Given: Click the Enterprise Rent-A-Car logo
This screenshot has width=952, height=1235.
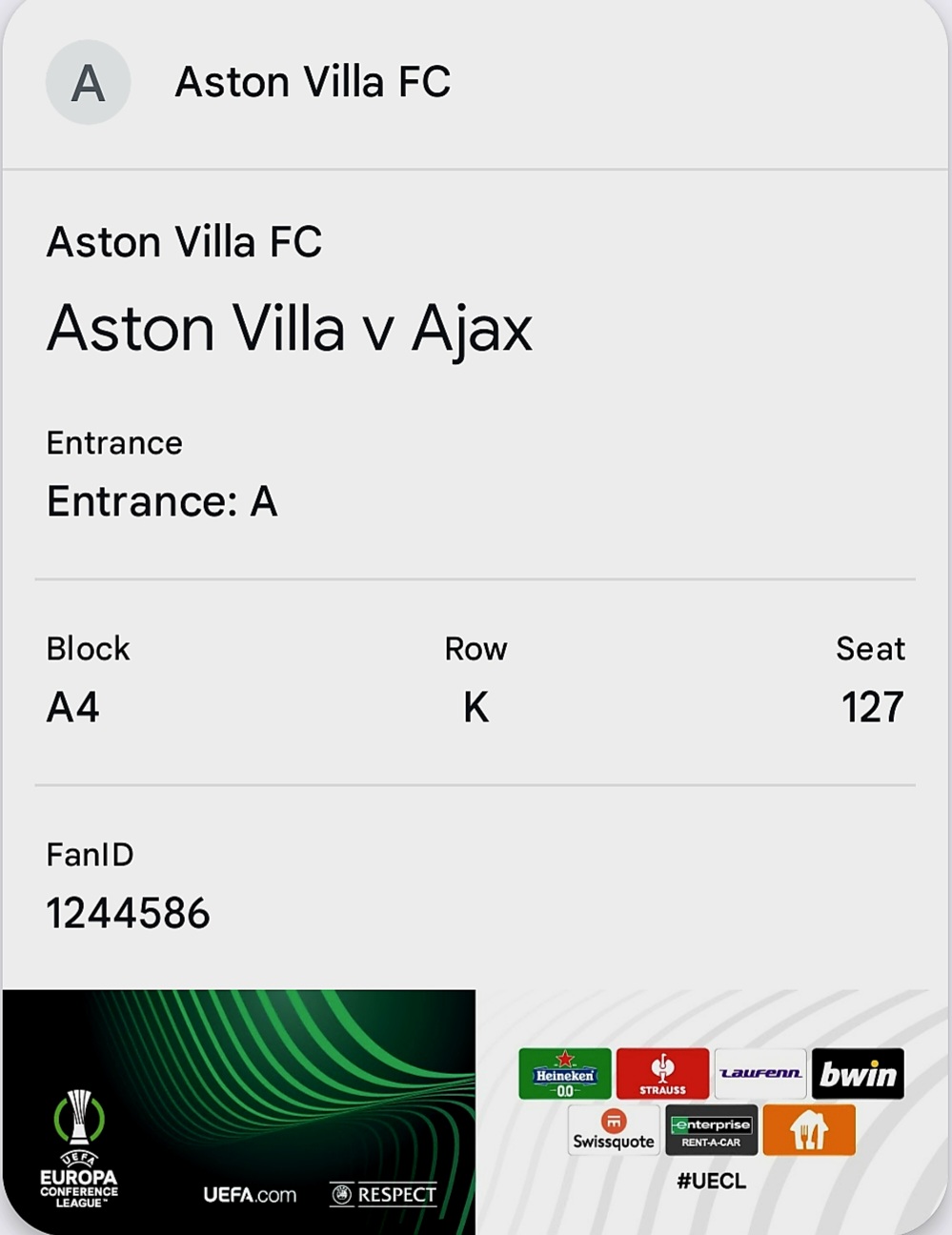Looking at the screenshot, I should pos(711,1130).
